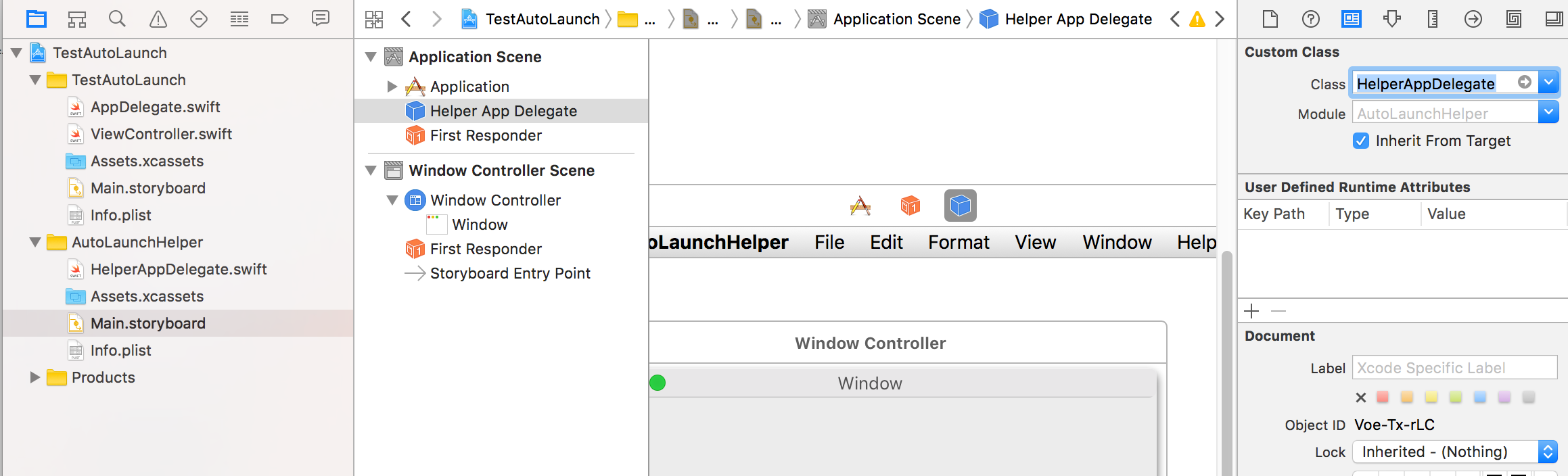Jump to next issue arrow
Viewport: 1568px width, 476px height.
[x=1220, y=19]
